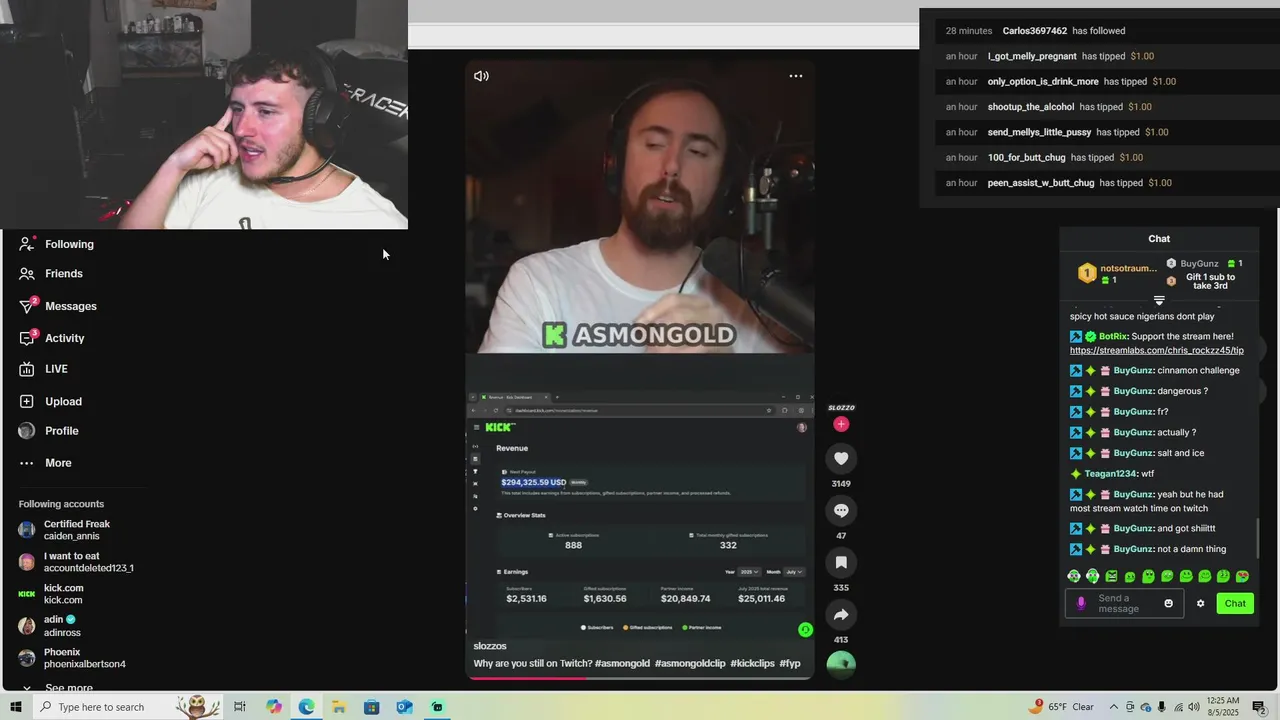1280x720 pixels.
Task: Seek on the video progress bar
Action: 640,678
